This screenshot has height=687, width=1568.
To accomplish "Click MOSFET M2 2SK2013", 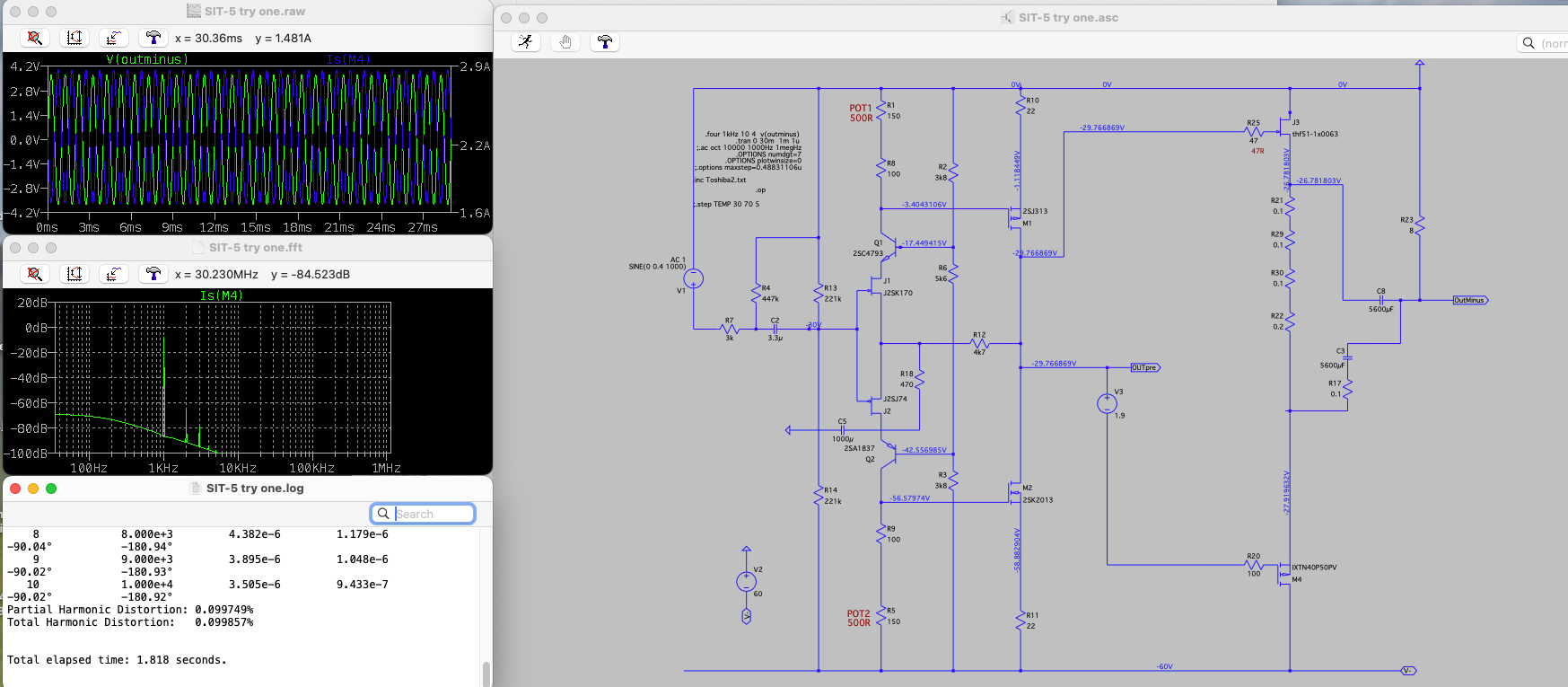I will 1015,492.
